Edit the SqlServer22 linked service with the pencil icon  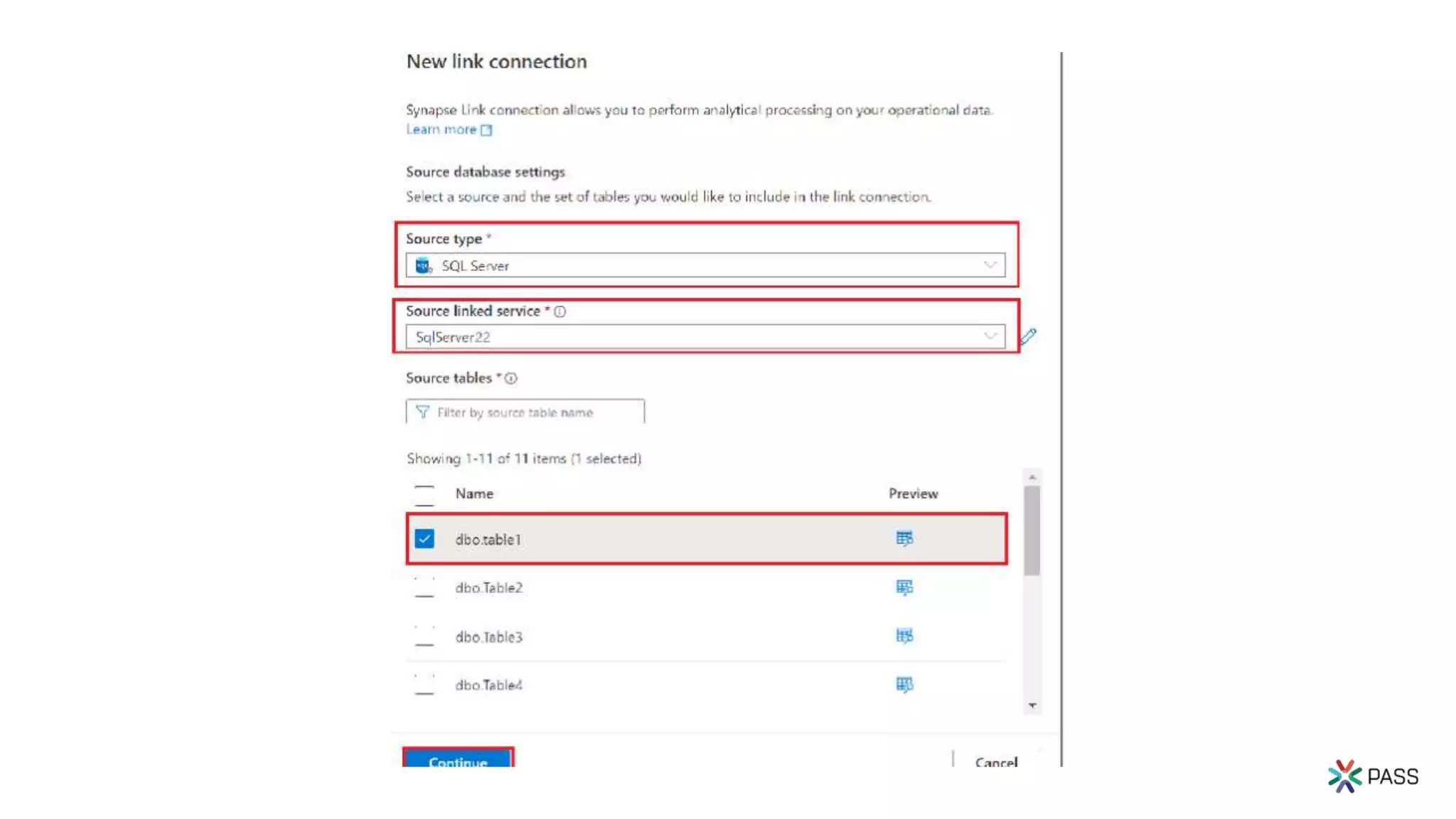tap(1028, 336)
